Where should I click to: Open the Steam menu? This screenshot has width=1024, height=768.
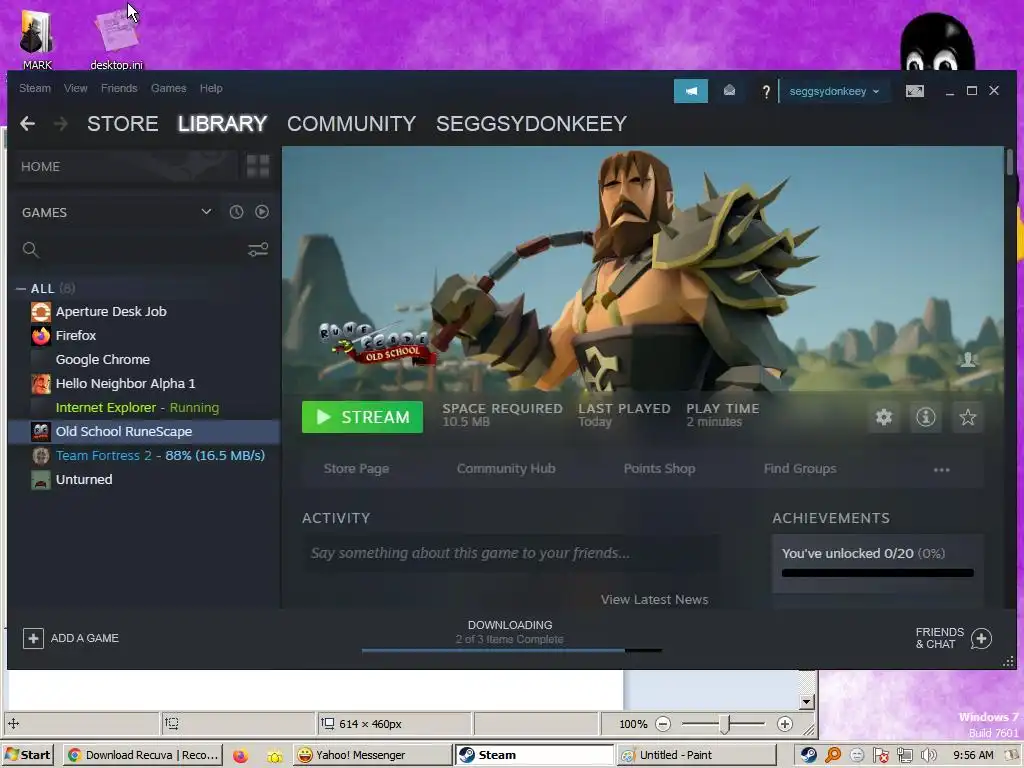coord(35,88)
